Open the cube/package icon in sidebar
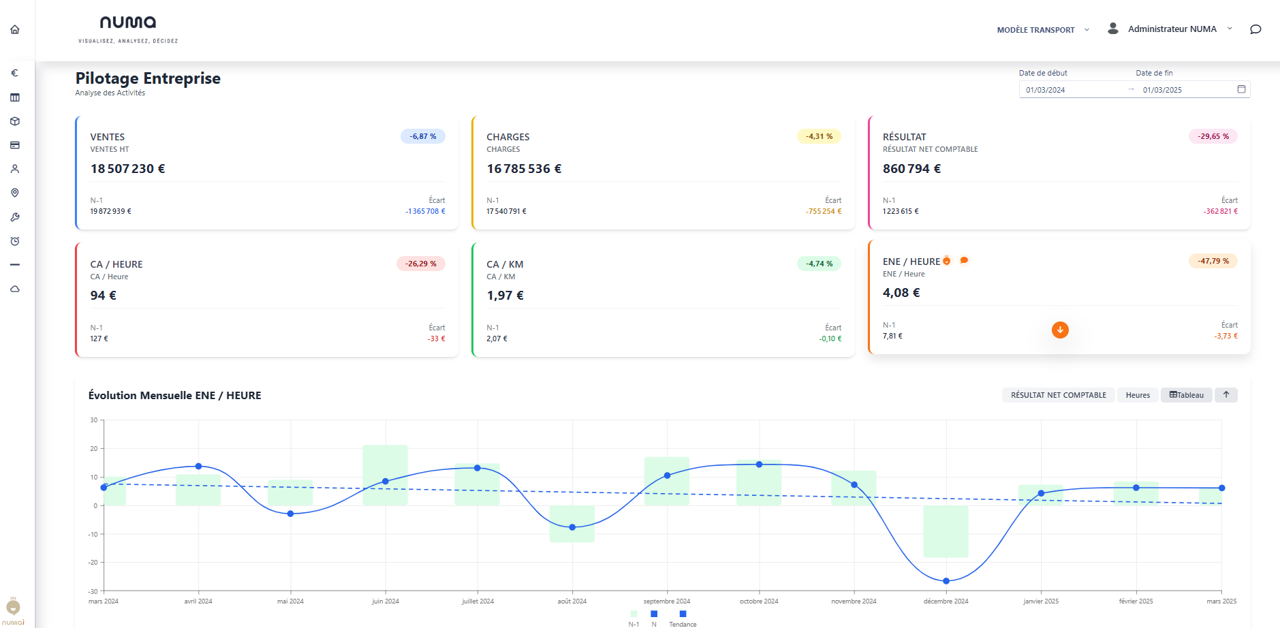Image resolution: width=1280 pixels, height=628 pixels. pos(15,121)
